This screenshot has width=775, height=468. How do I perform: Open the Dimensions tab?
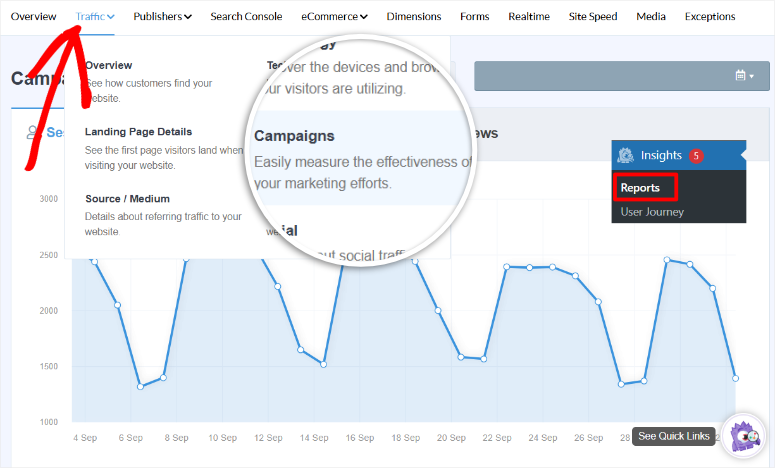(x=413, y=17)
